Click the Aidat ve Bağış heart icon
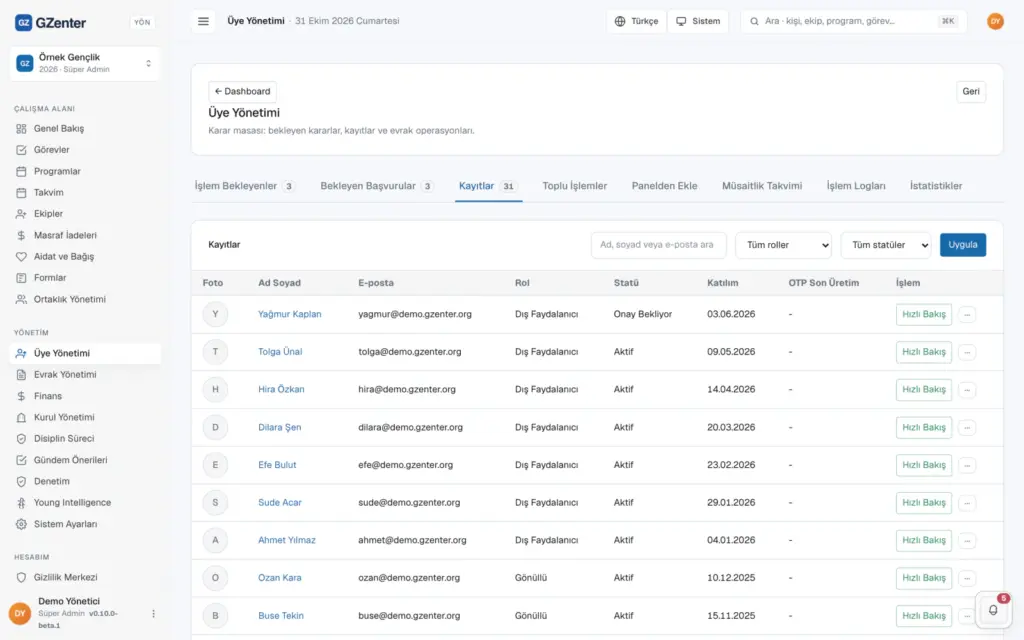 22,257
